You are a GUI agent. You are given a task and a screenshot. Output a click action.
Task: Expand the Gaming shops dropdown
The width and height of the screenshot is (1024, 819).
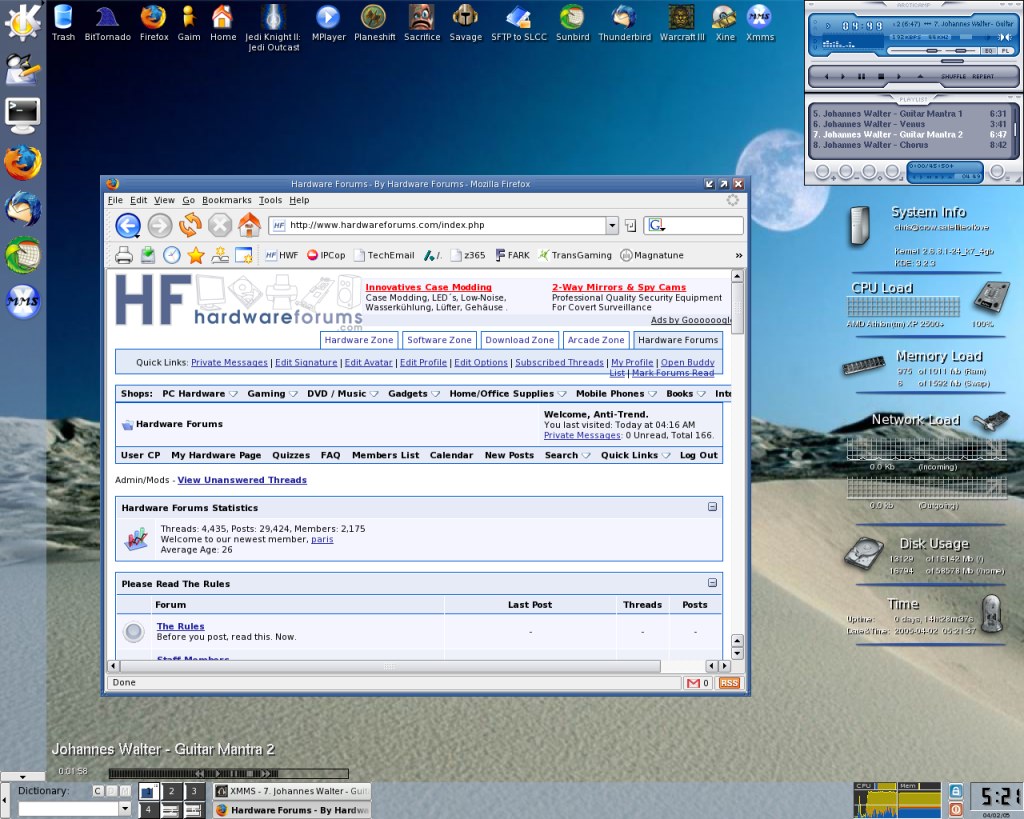tap(293, 394)
